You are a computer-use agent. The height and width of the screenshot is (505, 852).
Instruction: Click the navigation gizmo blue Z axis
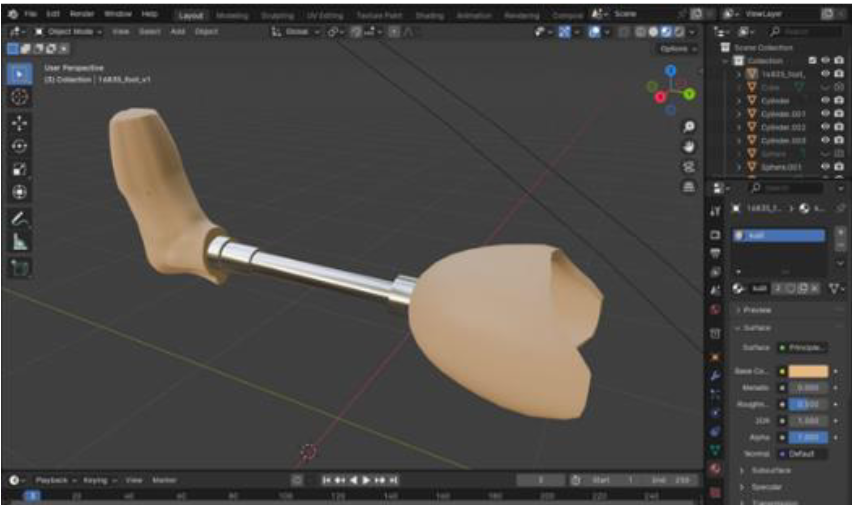pos(671,71)
